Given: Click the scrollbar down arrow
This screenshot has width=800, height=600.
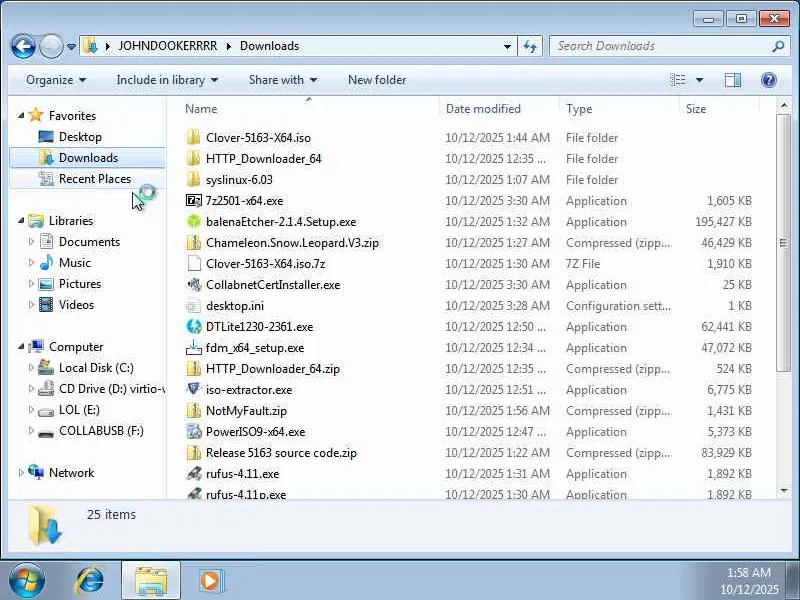Looking at the screenshot, I should [x=783, y=491].
